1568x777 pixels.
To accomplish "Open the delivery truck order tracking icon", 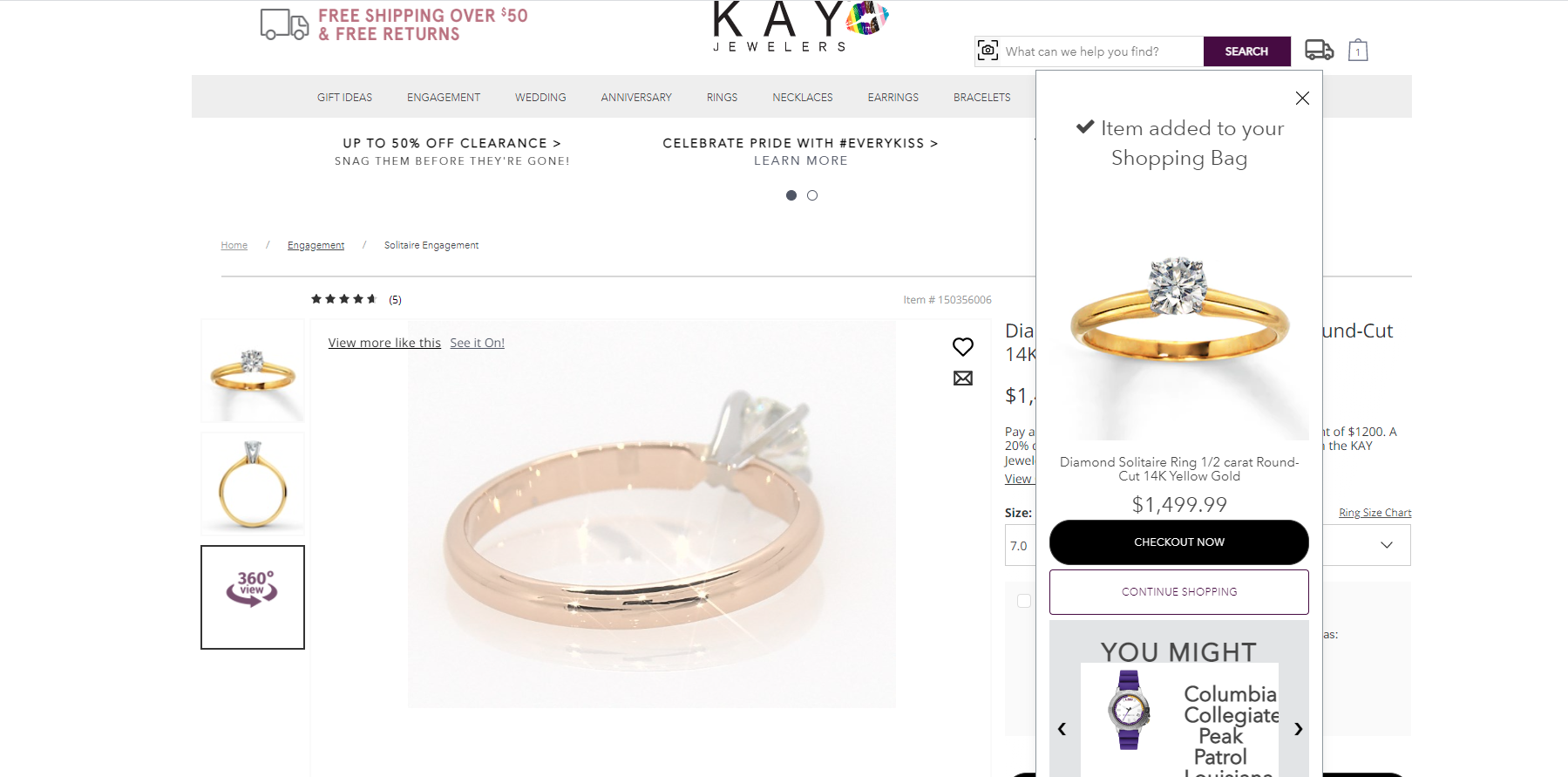I will pos(1319,51).
